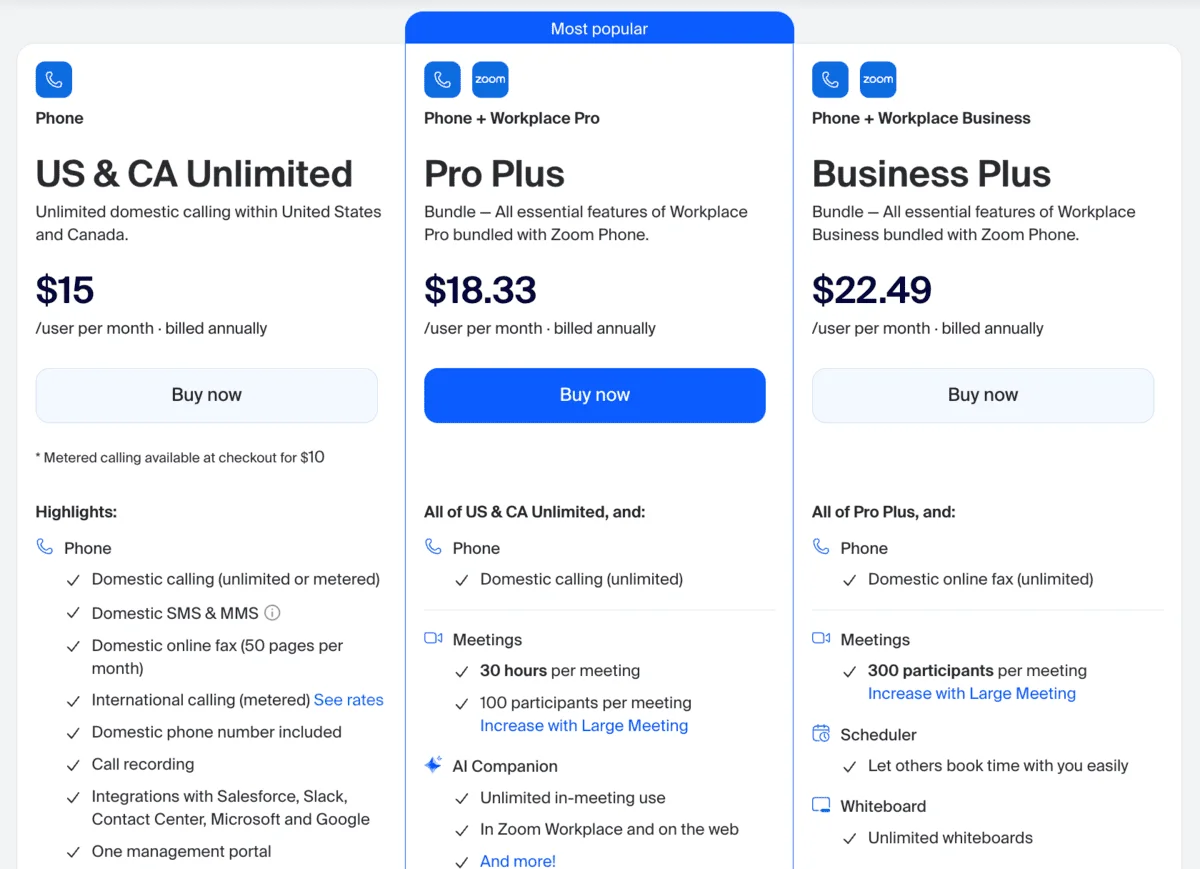Click the phone handset icon on Pro Plus card
Image resolution: width=1200 pixels, height=869 pixels.
442,79
